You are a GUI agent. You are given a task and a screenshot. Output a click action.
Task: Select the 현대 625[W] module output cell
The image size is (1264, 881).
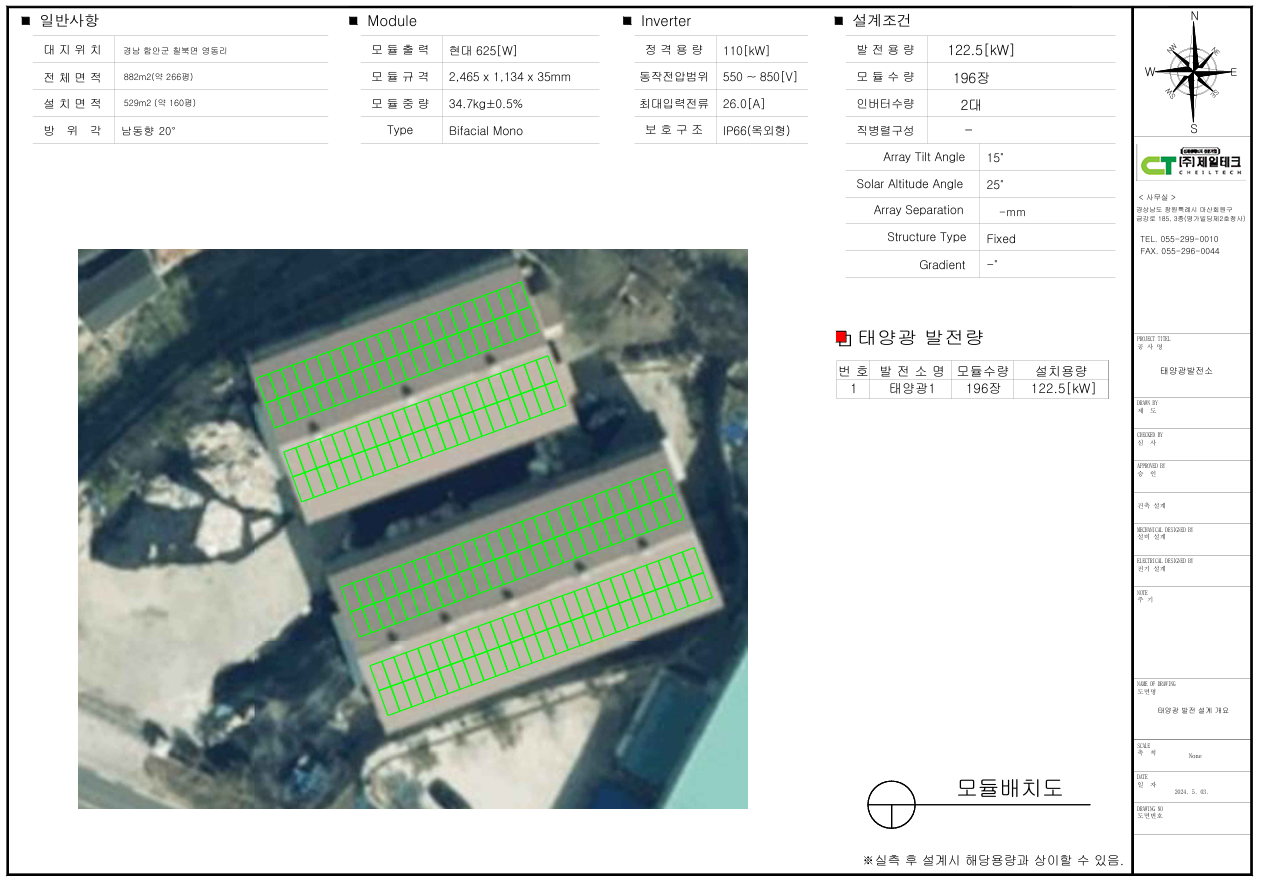click(483, 50)
